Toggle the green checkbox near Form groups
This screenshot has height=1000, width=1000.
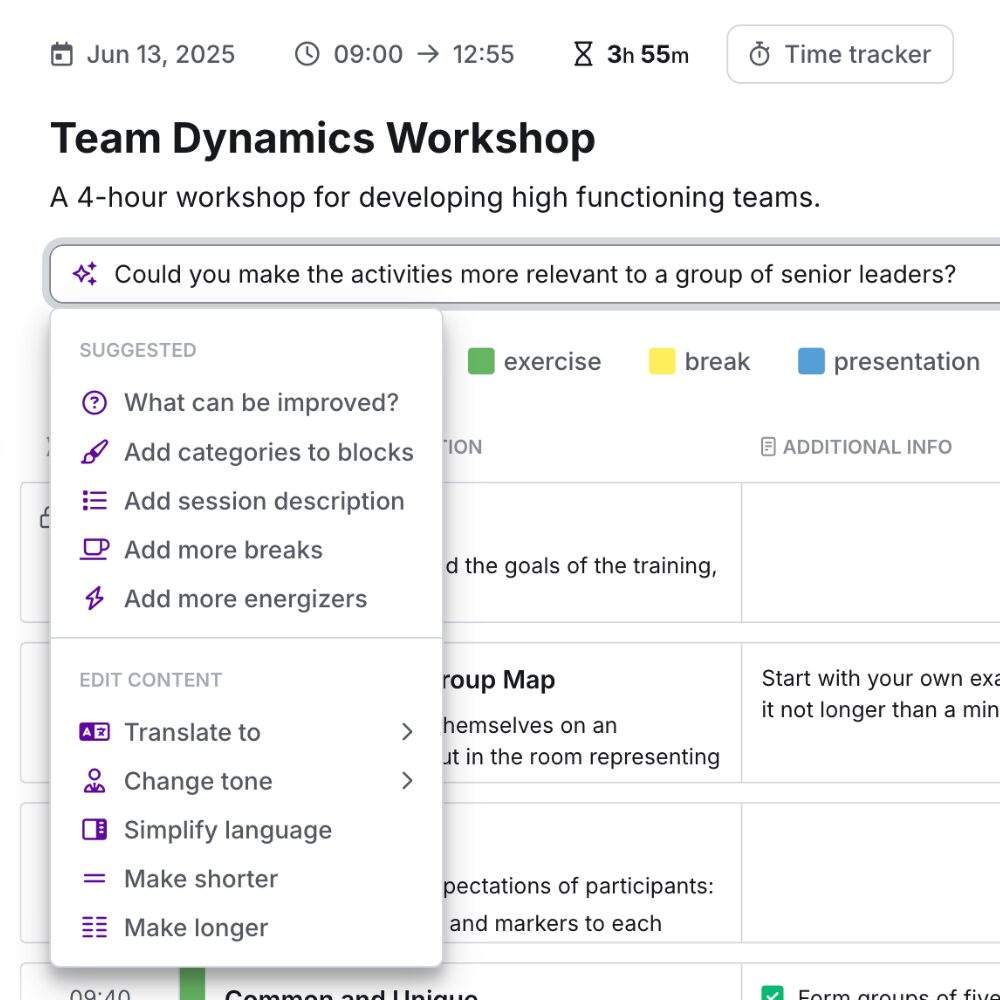point(772,994)
